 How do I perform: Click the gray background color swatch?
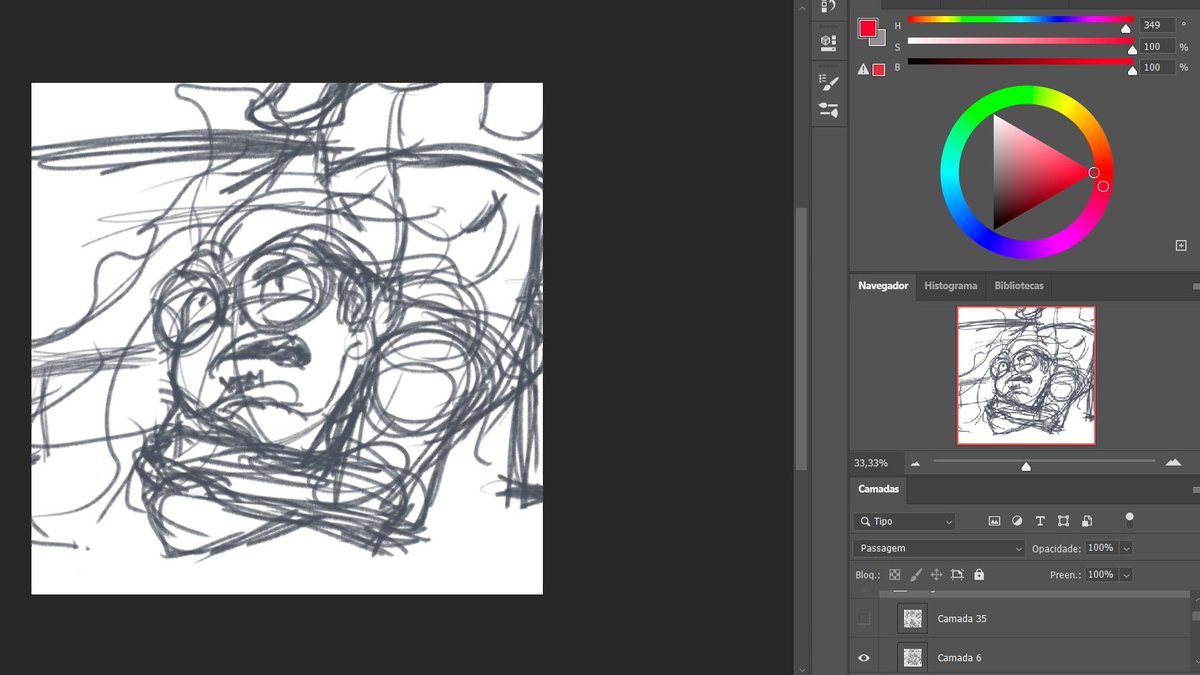pyautogui.click(x=880, y=40)
